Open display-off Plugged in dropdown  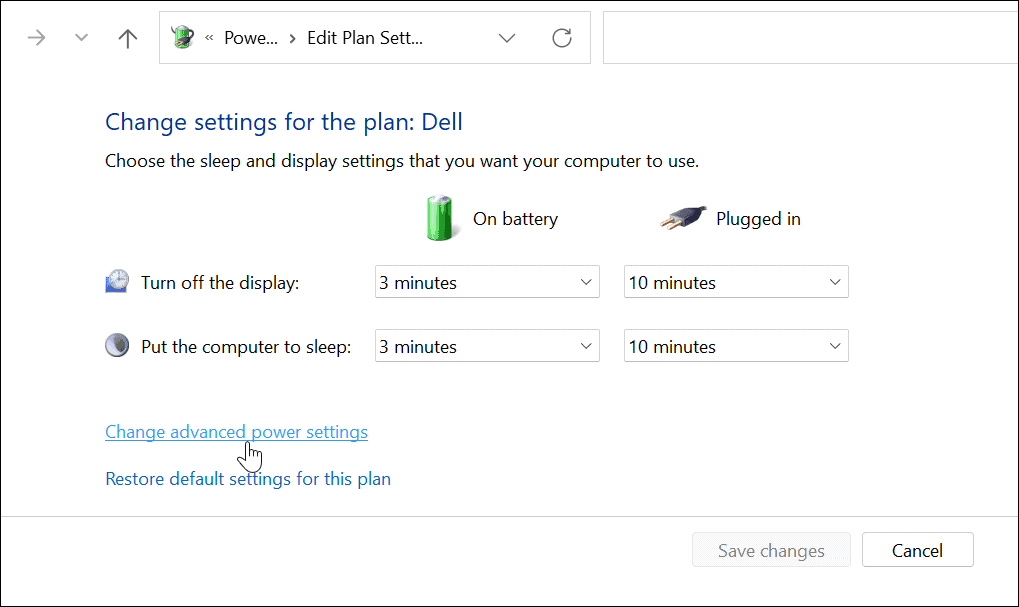coord(735,282)
